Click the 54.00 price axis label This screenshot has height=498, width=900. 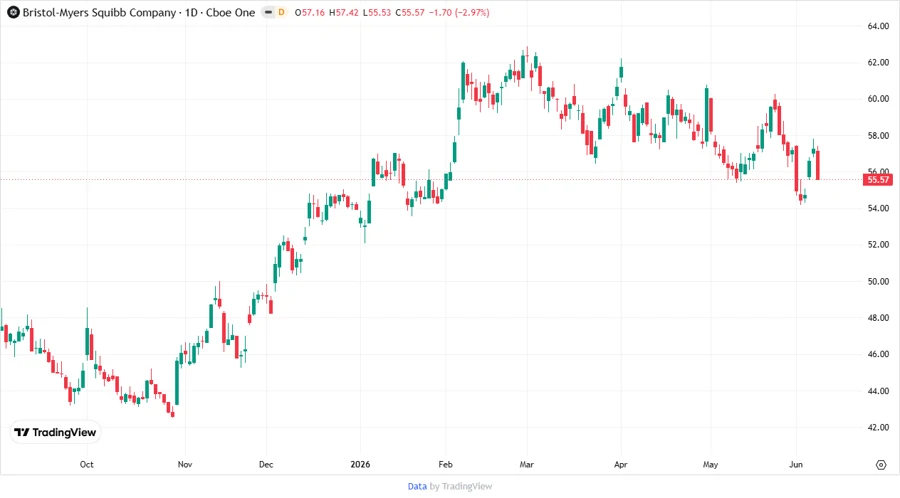(x=878, y=208)
